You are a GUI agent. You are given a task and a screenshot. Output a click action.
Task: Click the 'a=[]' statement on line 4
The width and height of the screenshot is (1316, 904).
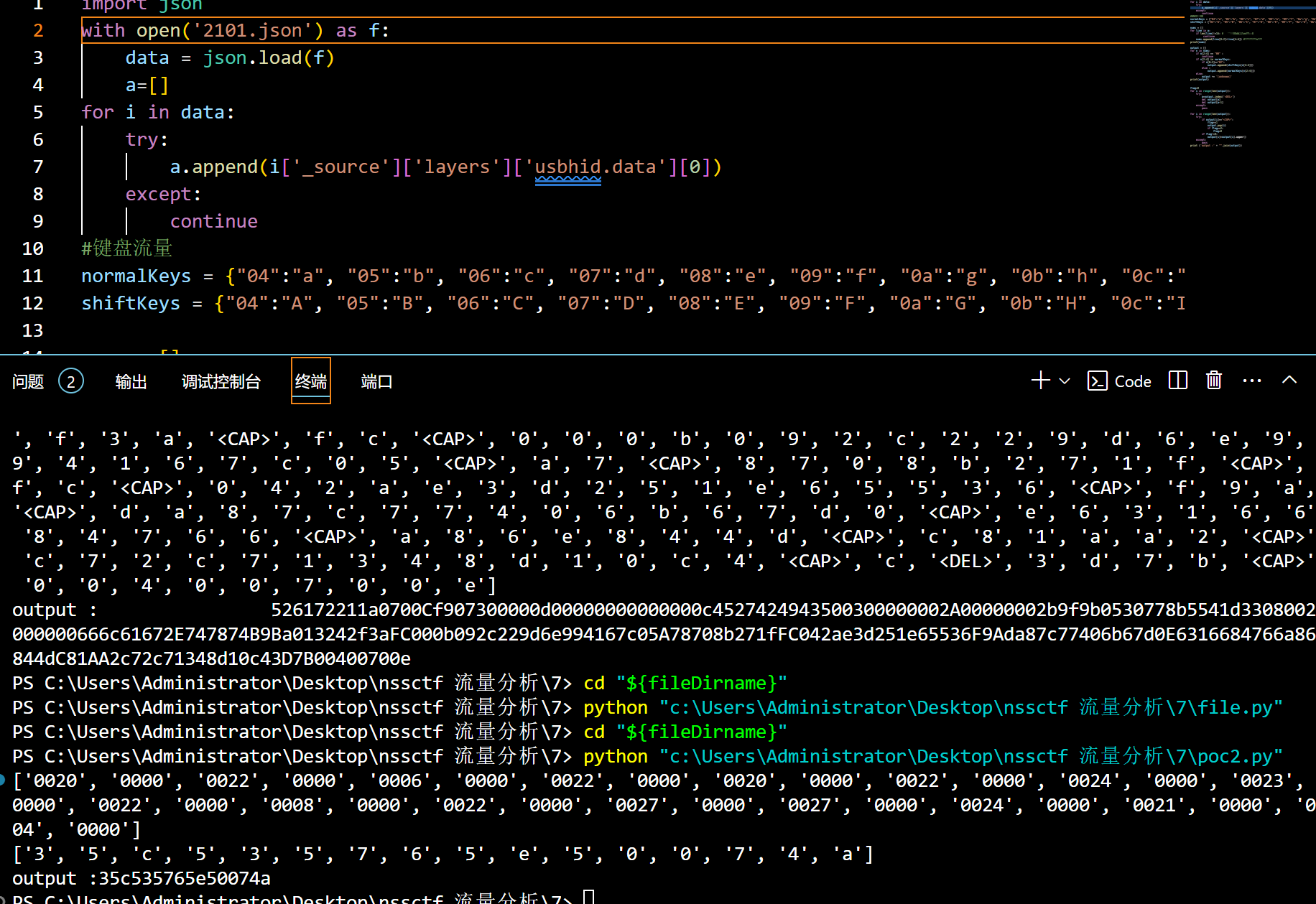[x=147, y=85]
